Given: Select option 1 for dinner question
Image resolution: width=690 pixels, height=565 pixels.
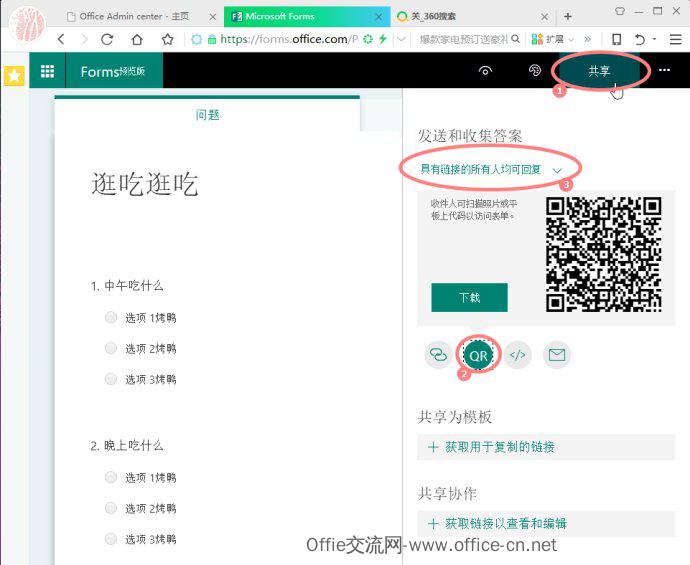Looking at the screenshot, I should click(110, 477).
